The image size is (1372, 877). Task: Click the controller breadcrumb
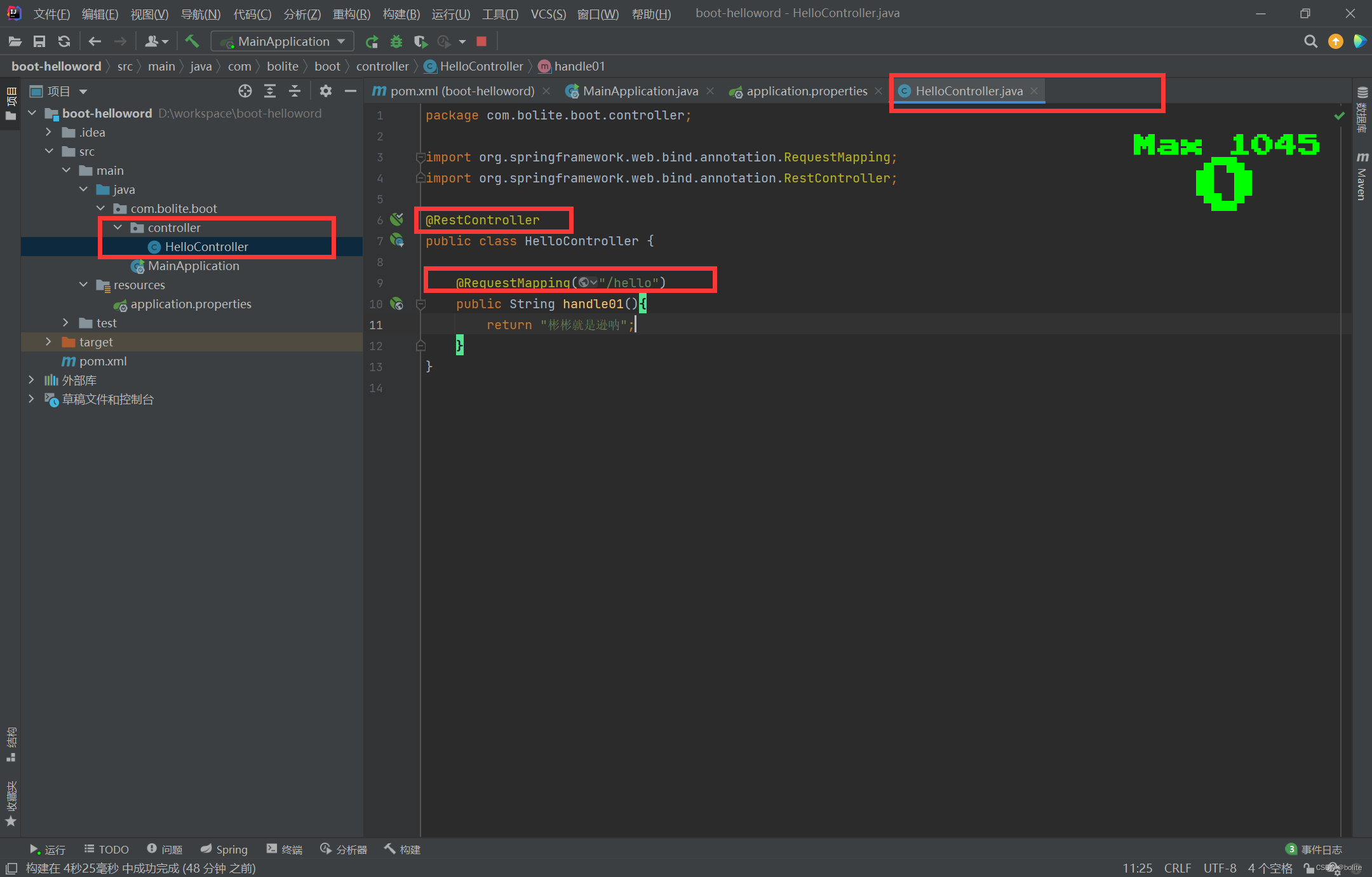pos(382,66)
